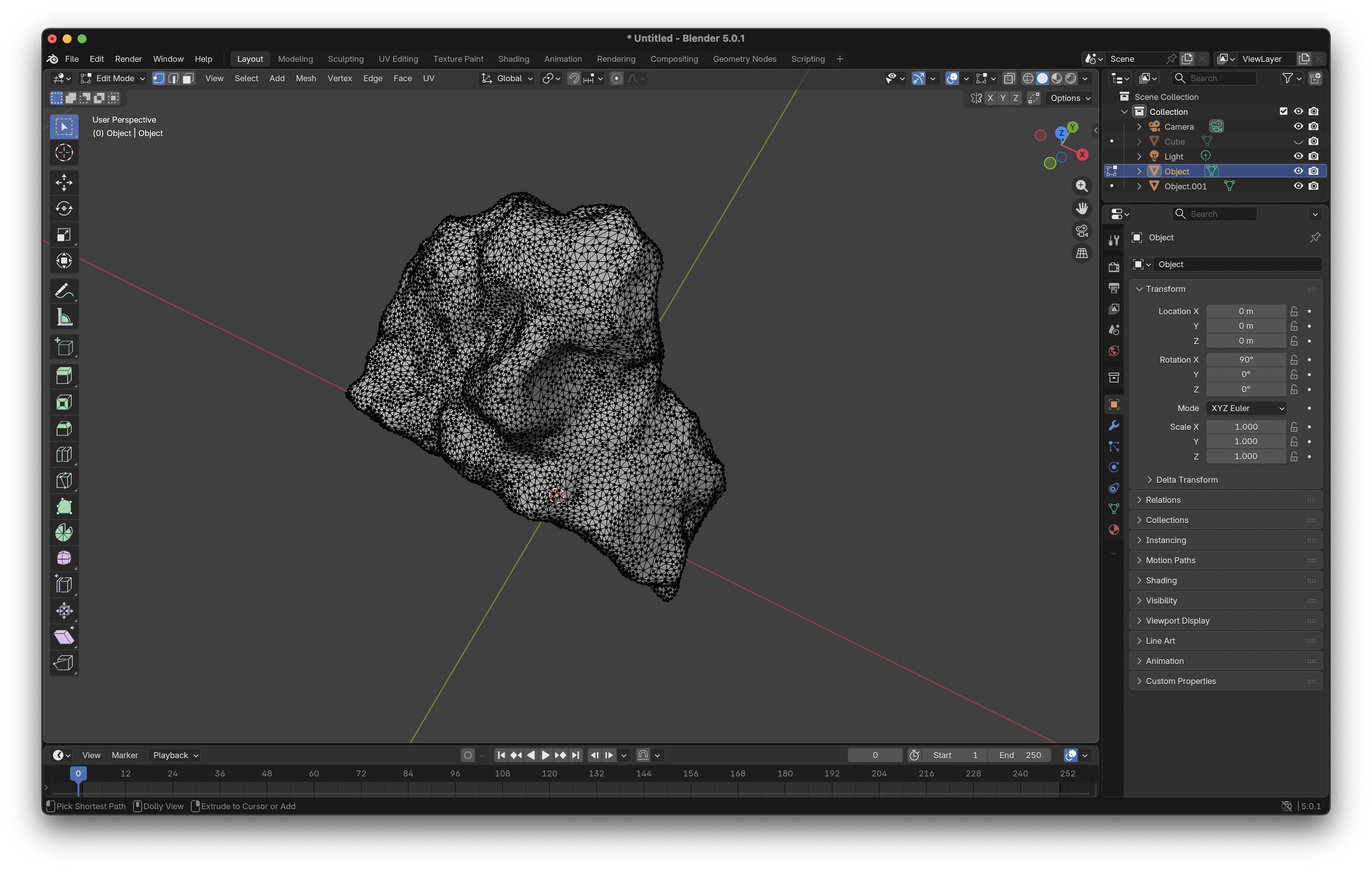This screenshot has width=1372, height=870.
Task: Open the Mesh menu
Action: [x=305, y=79]
